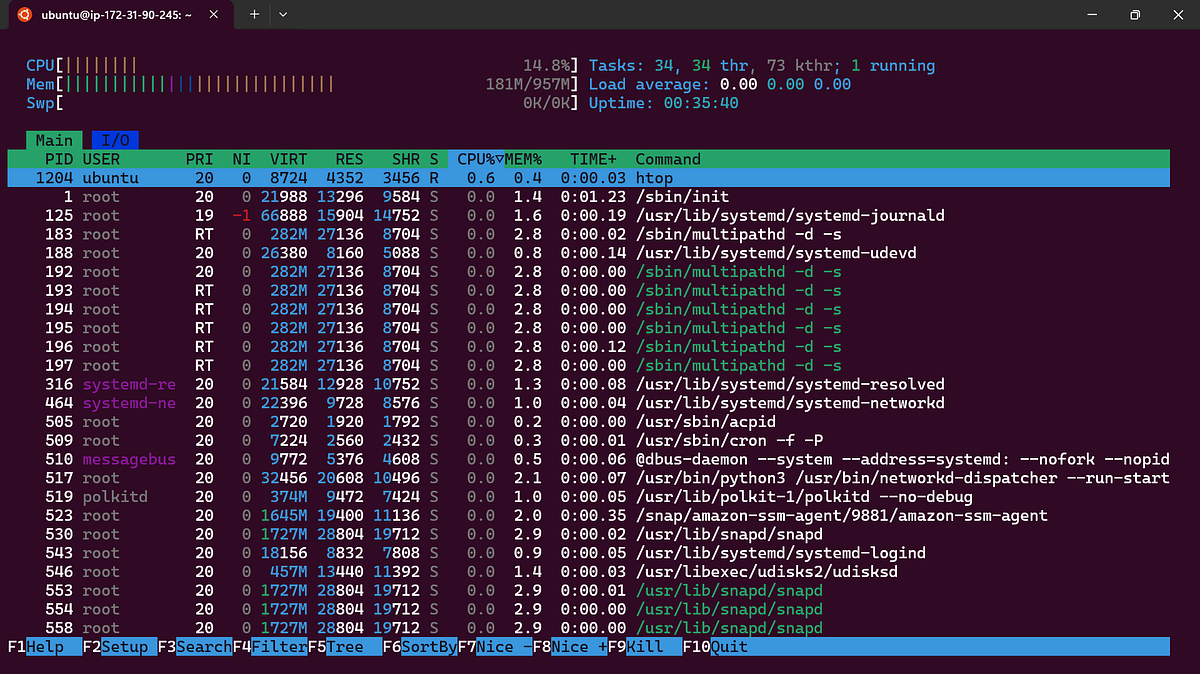Open the F6 SortBy selector
The width and height of the screenshot is (1200, 674).
coord(420,646)
